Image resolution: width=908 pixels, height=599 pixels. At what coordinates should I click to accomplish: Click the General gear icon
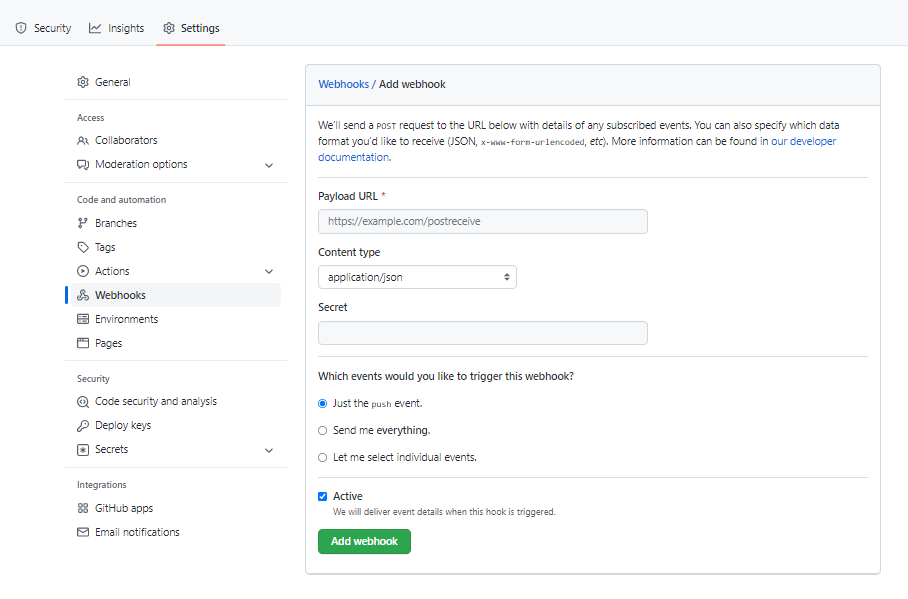pos(83,82)
